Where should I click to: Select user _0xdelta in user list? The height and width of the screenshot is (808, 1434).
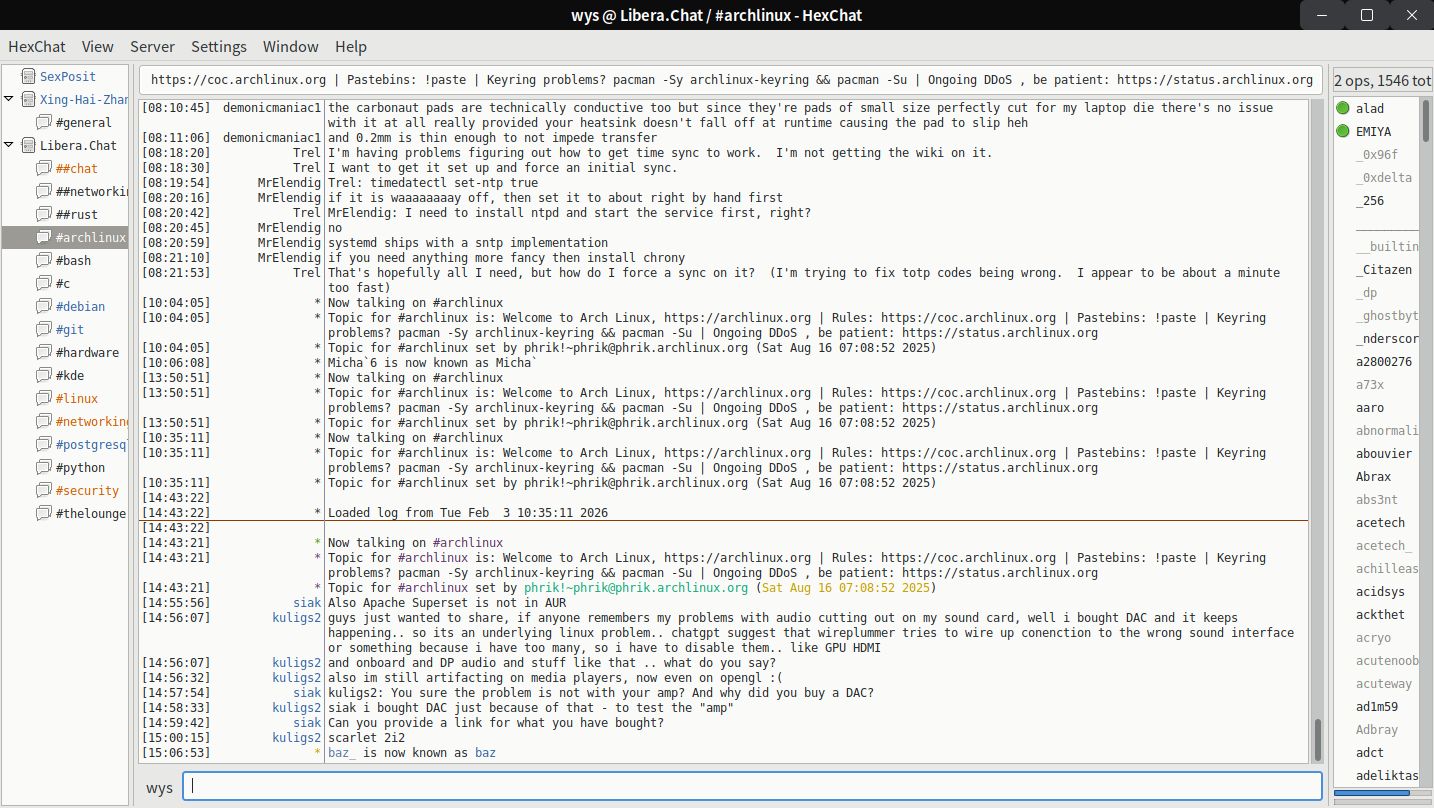pyautogui.click(x=1384, y=177)
